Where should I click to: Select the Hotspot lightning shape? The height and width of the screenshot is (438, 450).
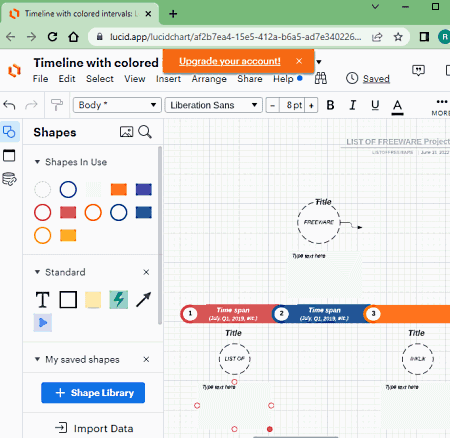(119, 299)
